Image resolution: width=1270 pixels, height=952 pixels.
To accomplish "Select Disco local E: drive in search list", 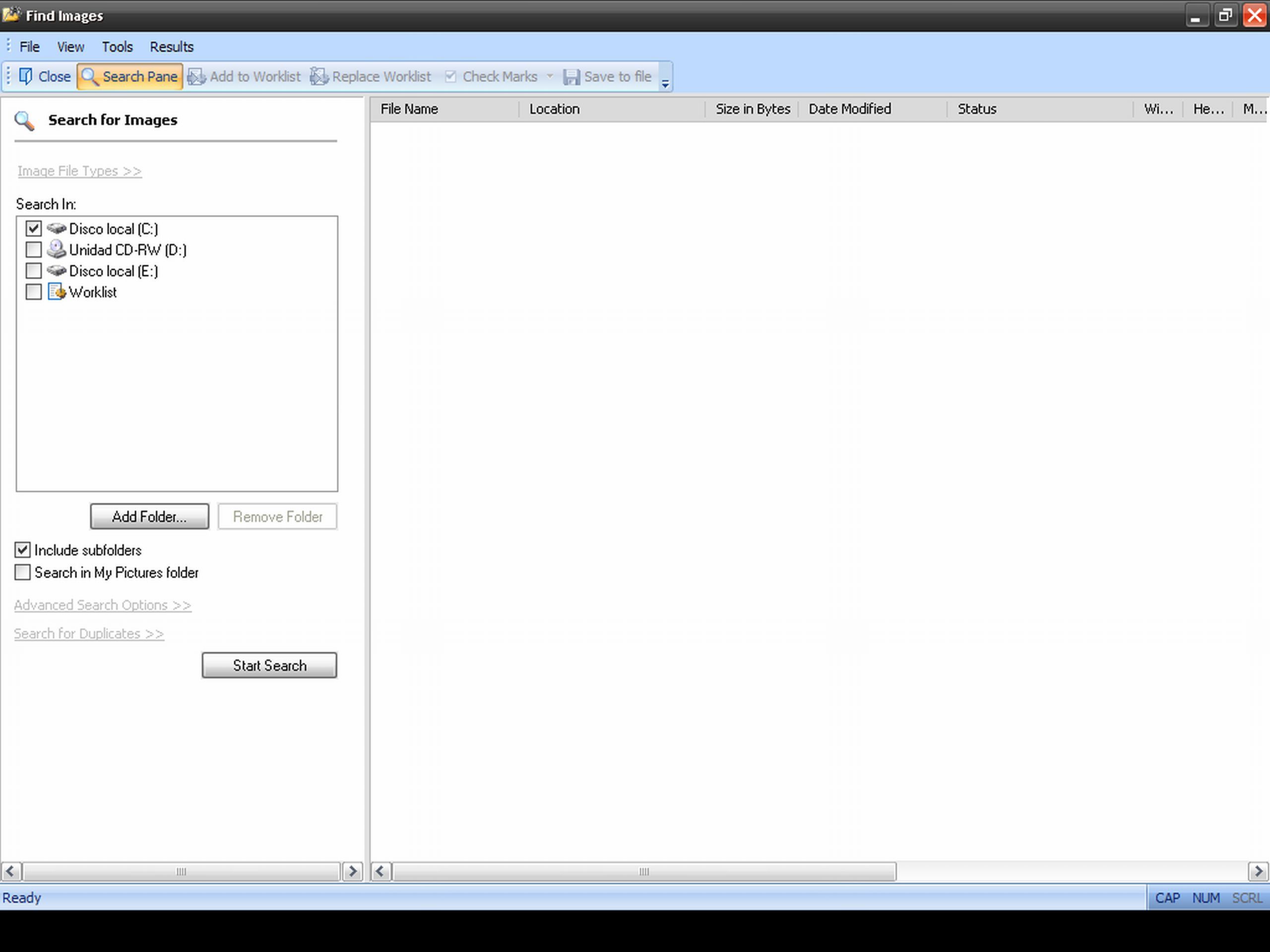I will pos(33,270).
